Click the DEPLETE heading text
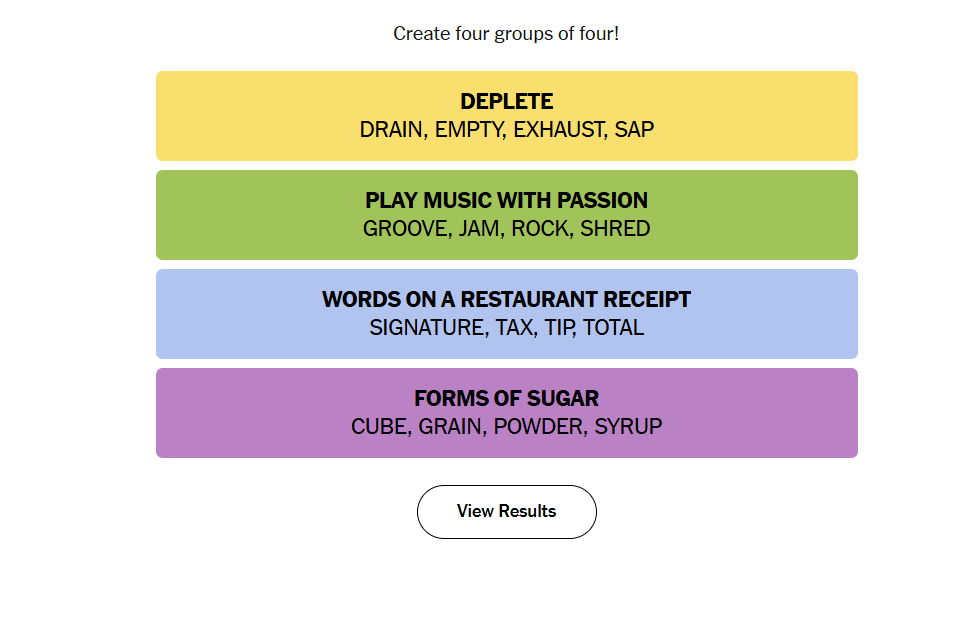Viewport: 961px width, 629px height. click(506, 101)
